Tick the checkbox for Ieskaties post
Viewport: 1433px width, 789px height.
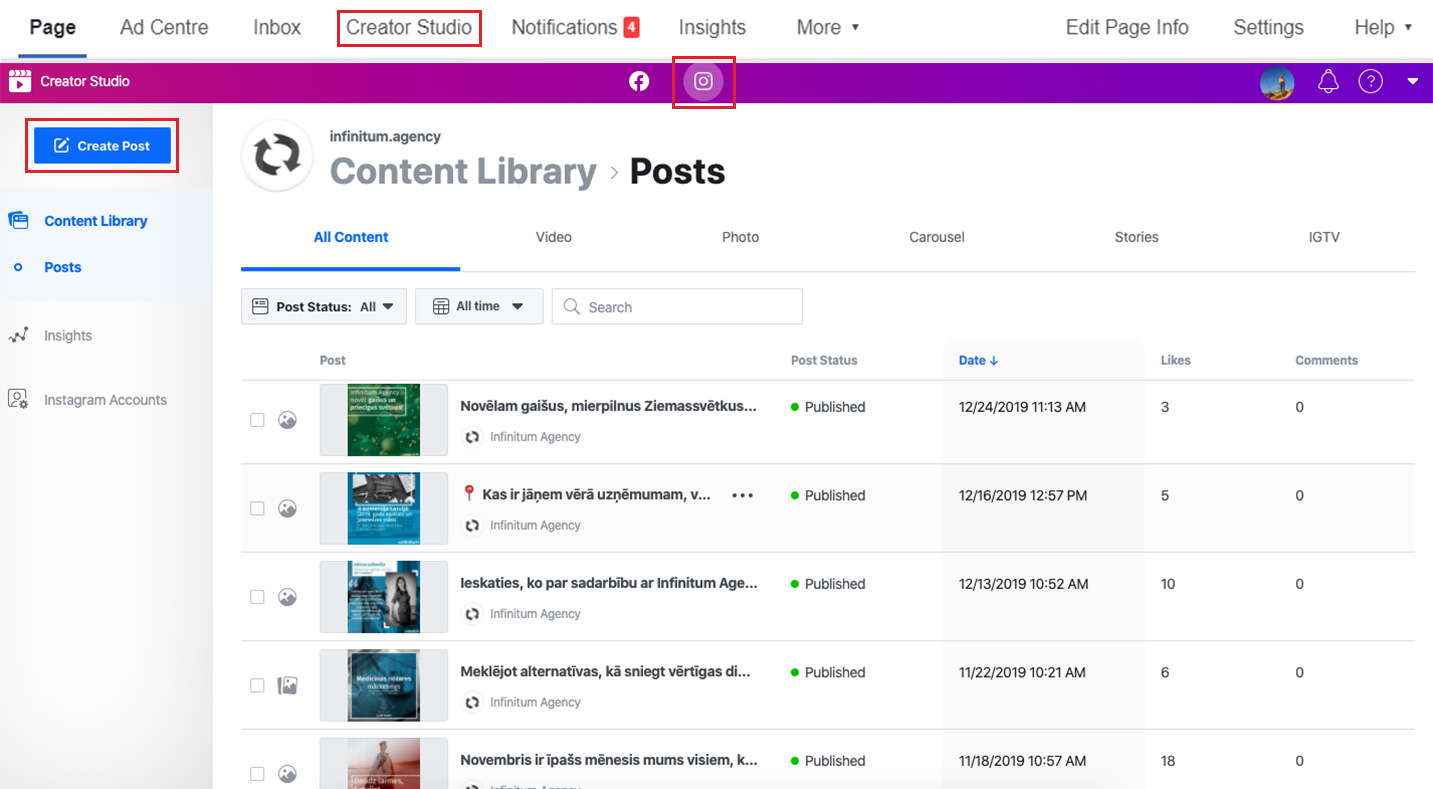click(257, 597)
